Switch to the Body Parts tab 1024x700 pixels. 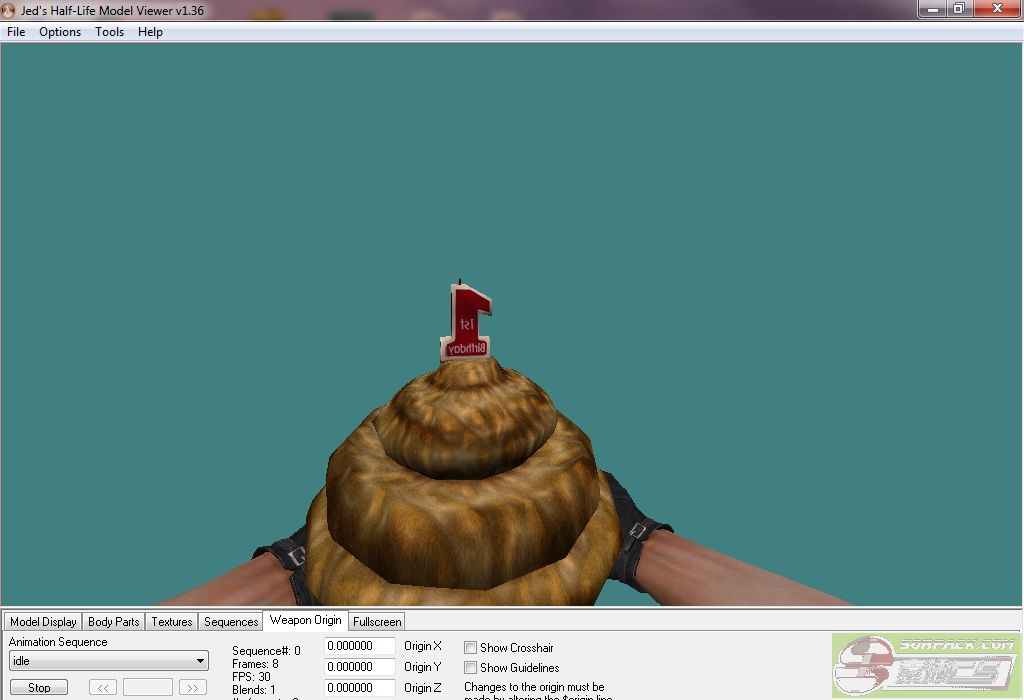coord(114,622)
